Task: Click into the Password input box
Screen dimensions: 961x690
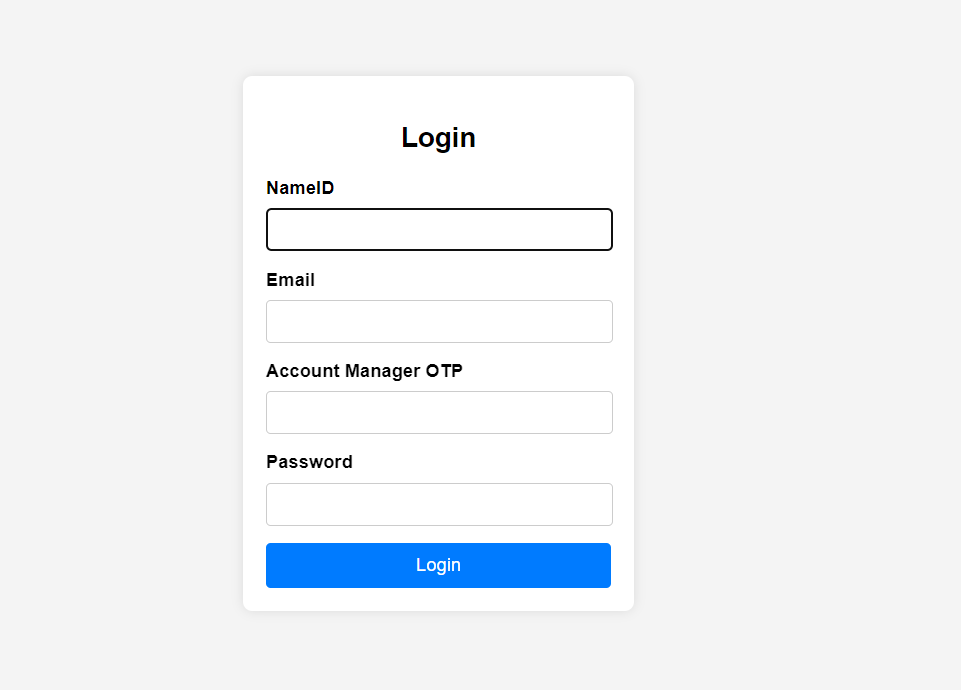Action: pos(439,504)
